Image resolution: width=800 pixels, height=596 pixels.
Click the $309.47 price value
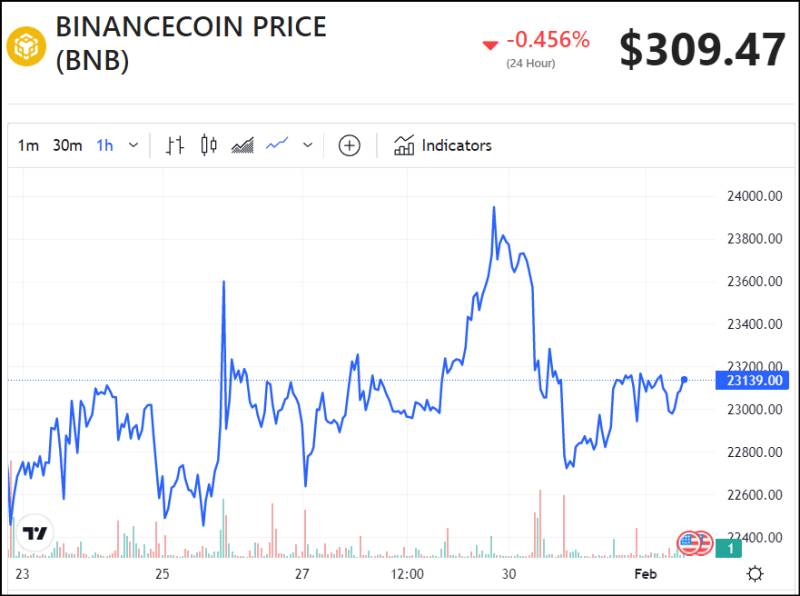point(703,50)
